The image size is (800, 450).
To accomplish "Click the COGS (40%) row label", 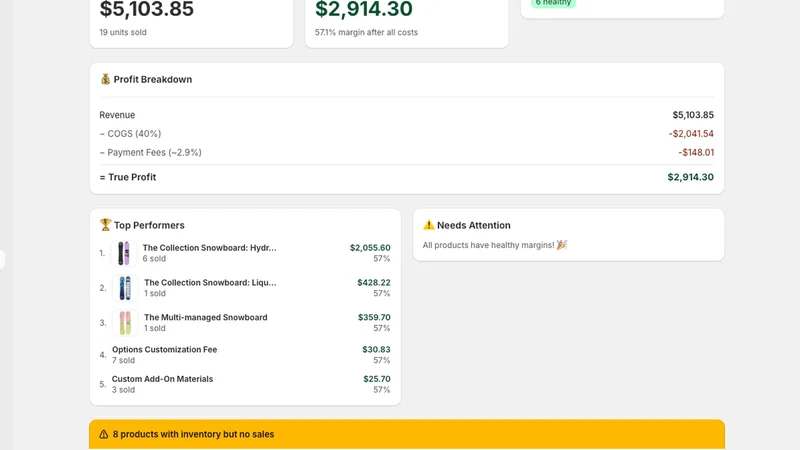I will coord(130,134).
